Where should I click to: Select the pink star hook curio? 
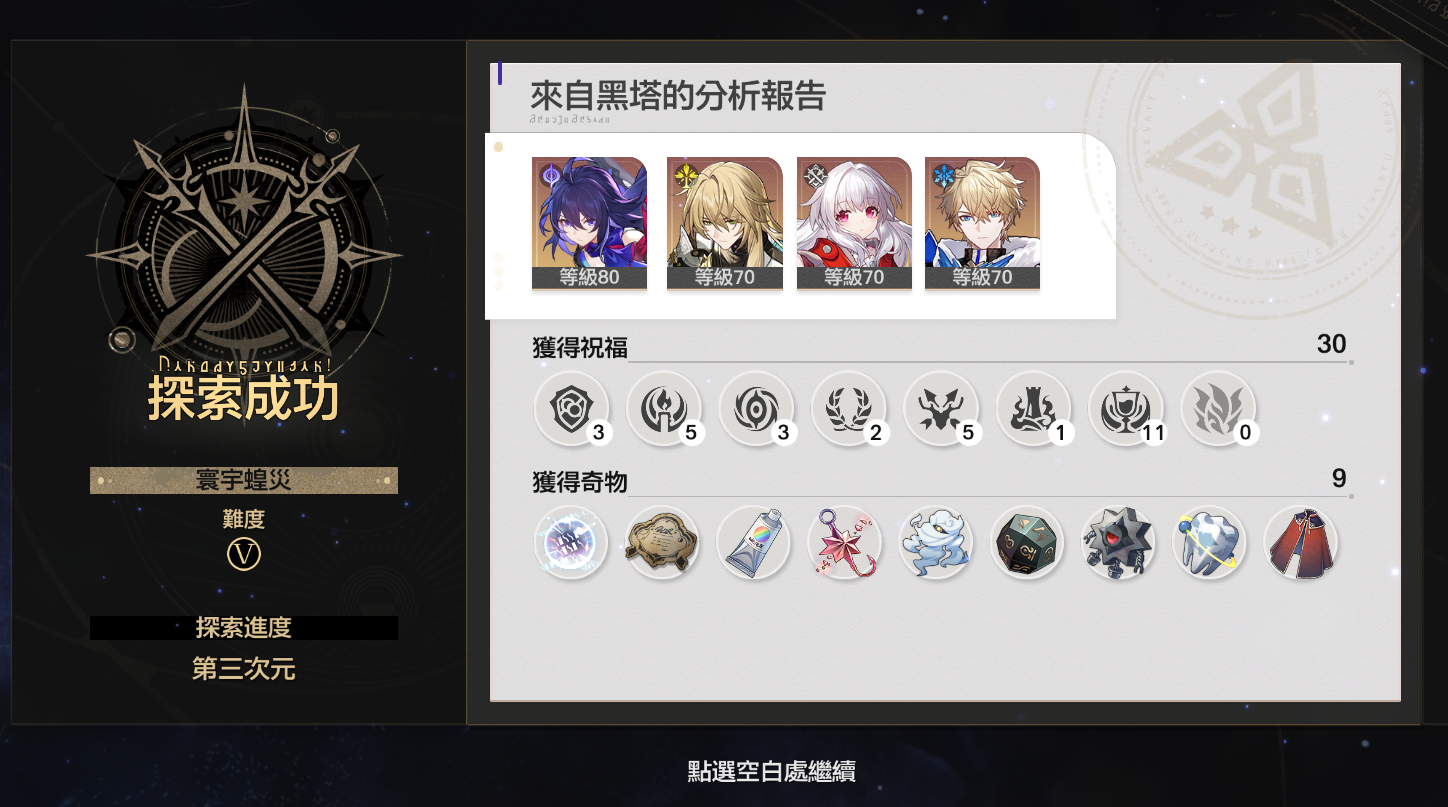pyautogui.click(x=845, y=542)
